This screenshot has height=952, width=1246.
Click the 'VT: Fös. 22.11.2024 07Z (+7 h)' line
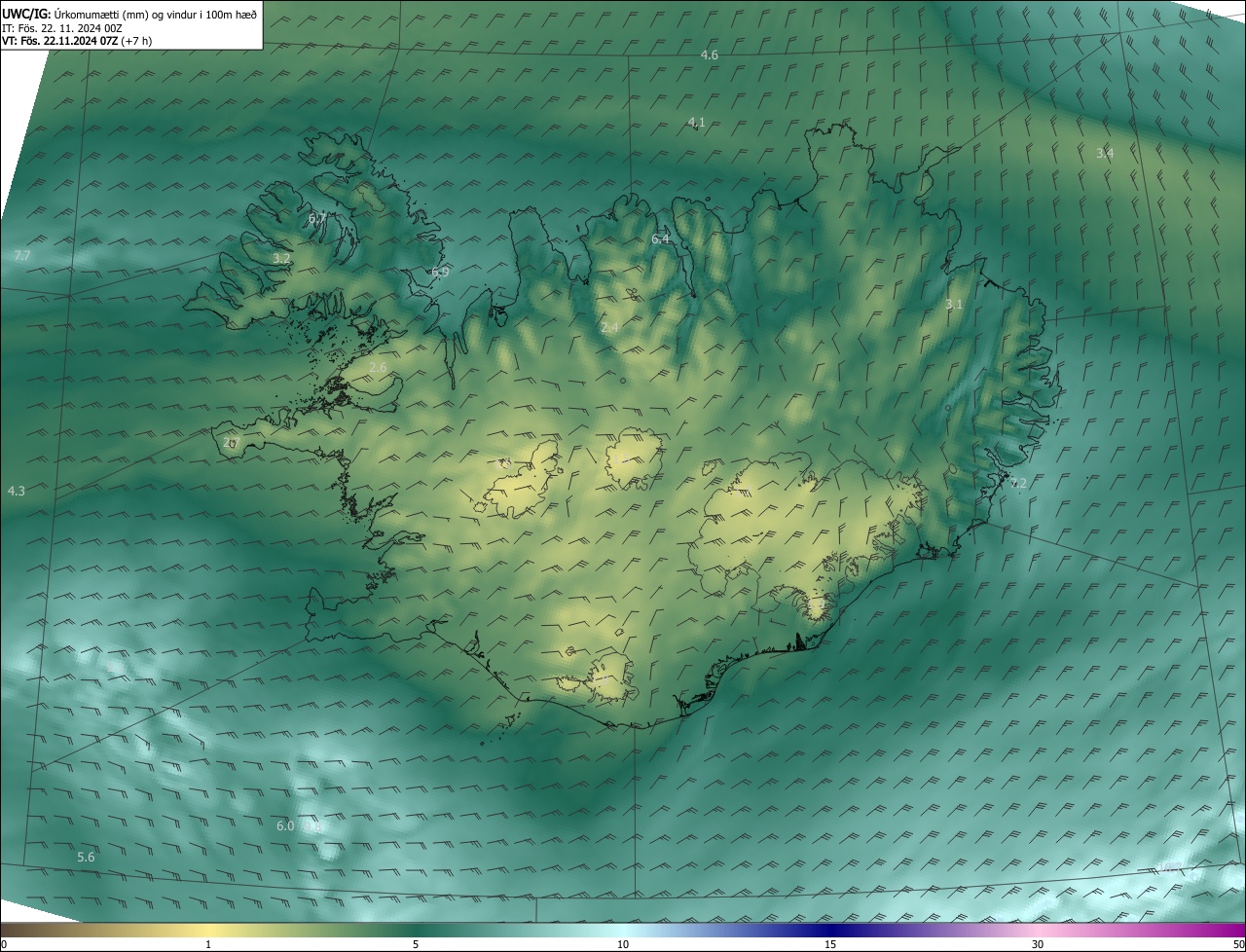(77, 41)
